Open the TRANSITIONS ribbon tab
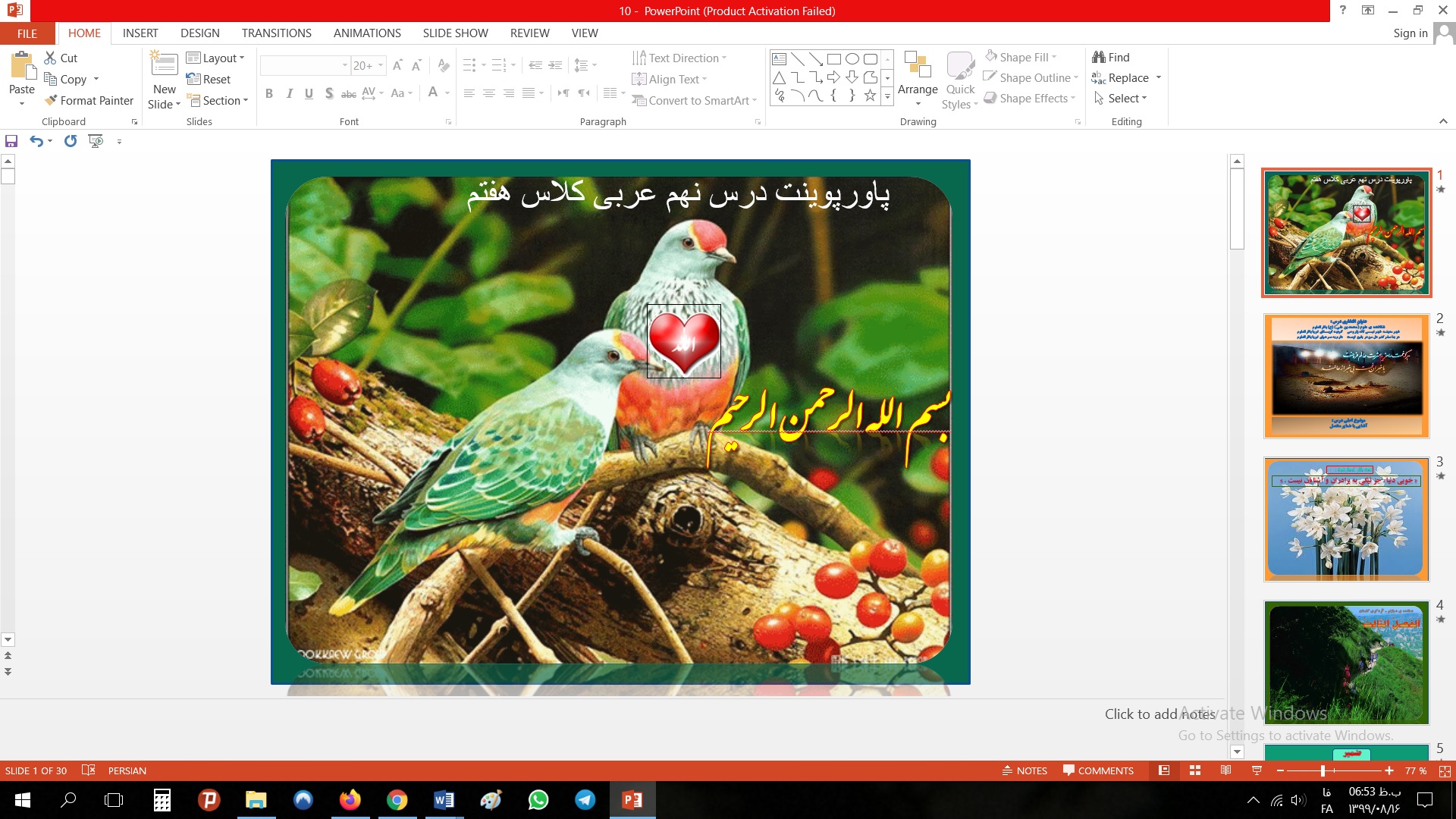The width and height of the screenshot is (1456, 819). coord(276,33)
